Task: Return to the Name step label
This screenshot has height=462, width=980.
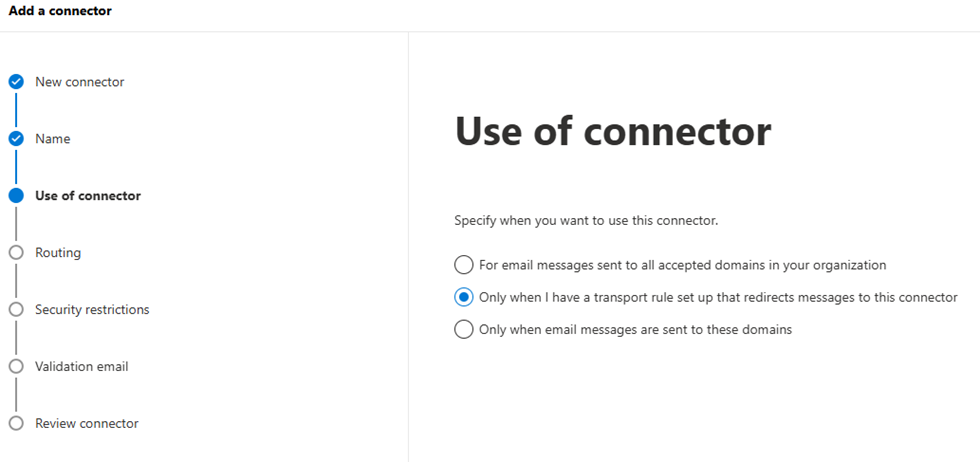Action: coord(53,139)
